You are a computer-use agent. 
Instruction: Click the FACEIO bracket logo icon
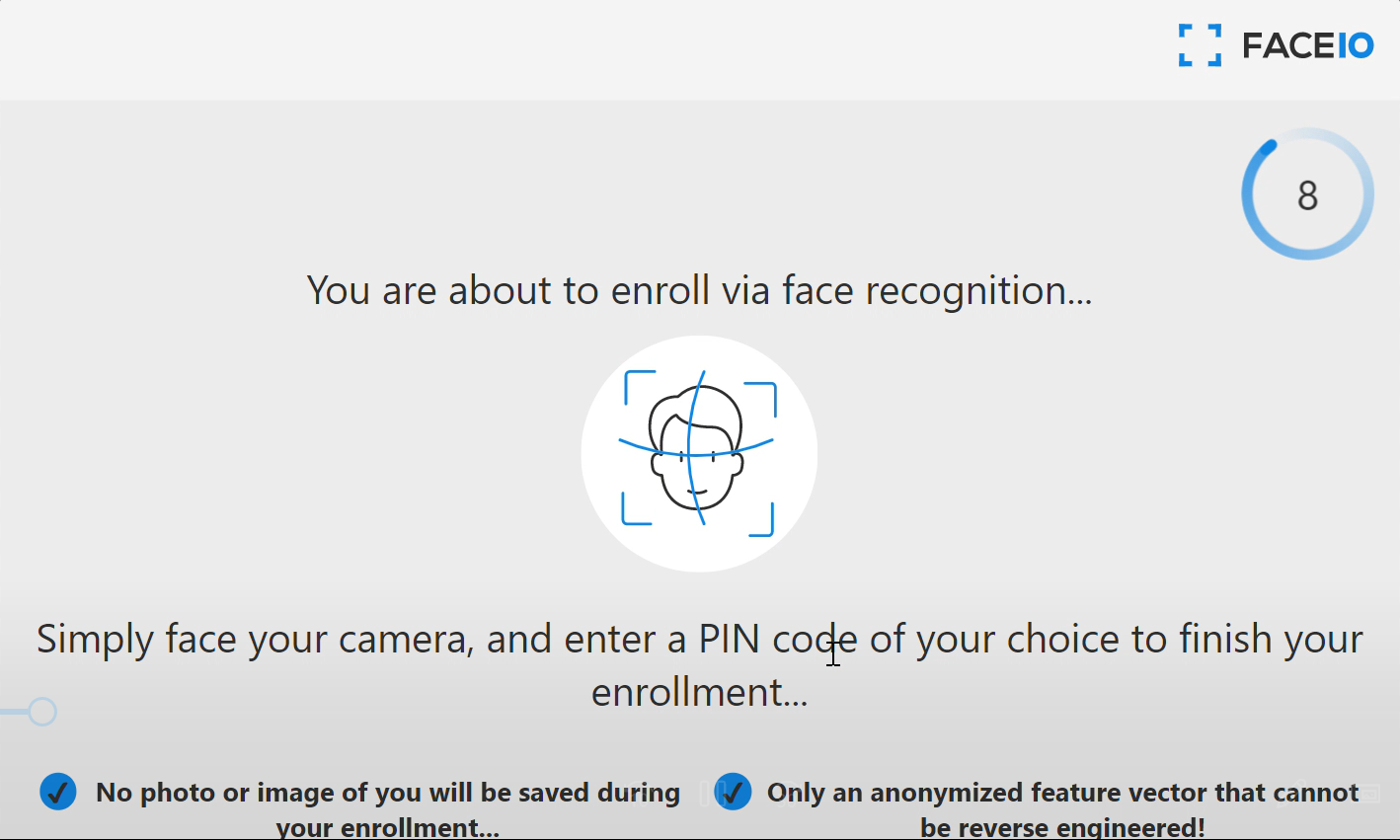[1200, 45]
